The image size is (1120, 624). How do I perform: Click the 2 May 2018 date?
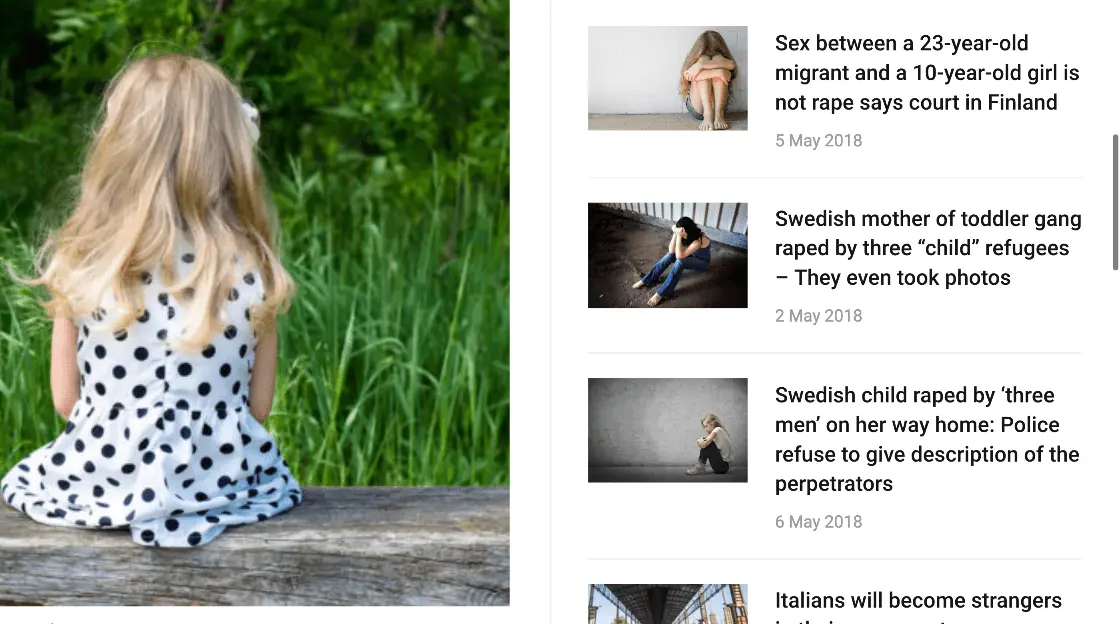point(819,316)
